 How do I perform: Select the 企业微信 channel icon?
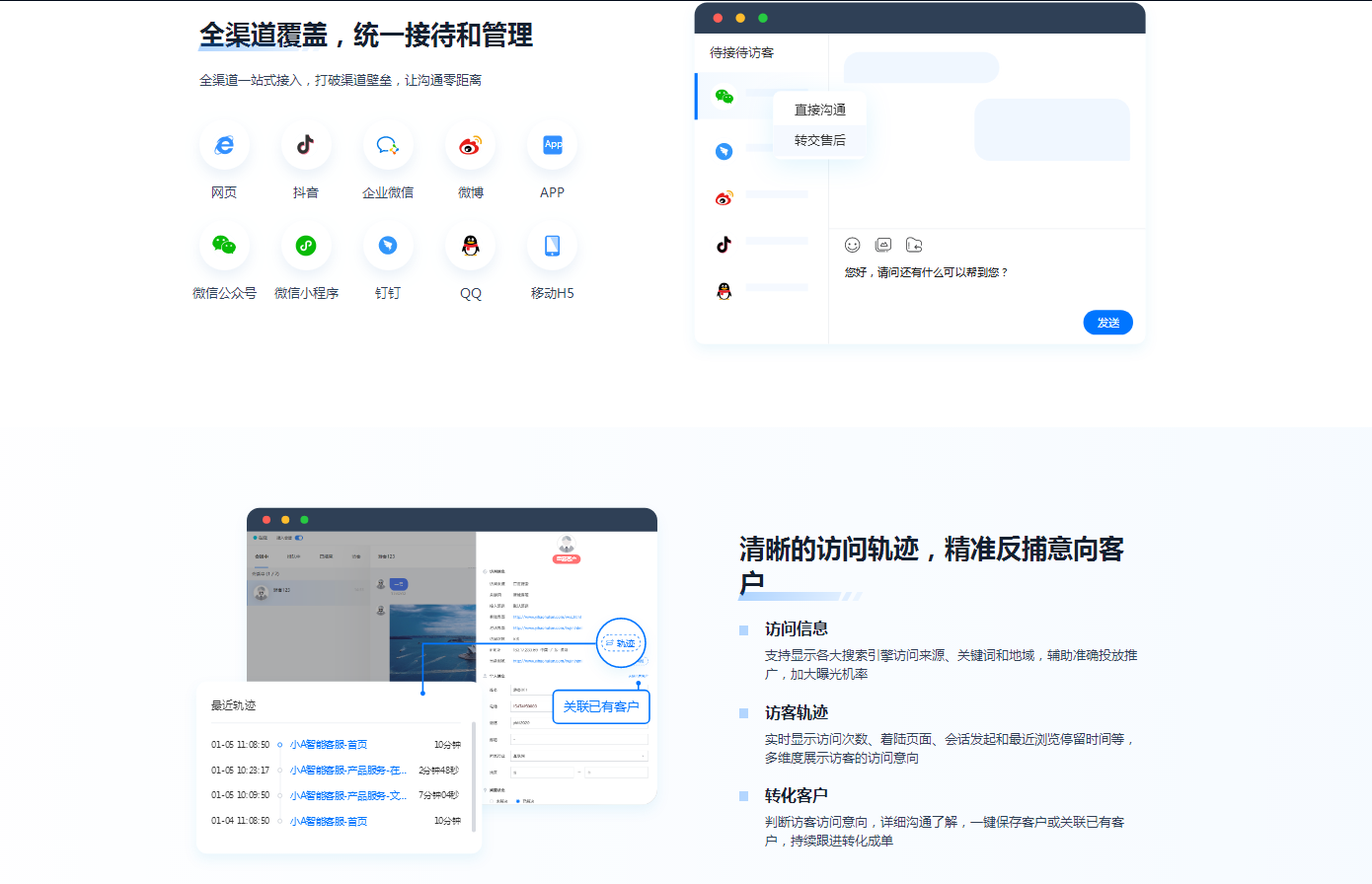[x=388, y=145]
